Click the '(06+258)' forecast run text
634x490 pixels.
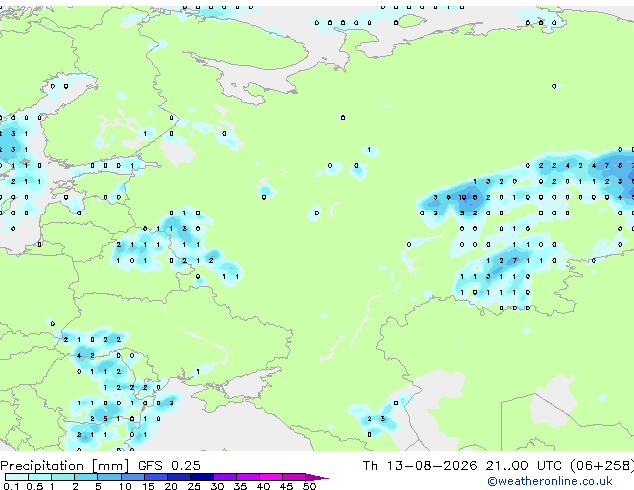(602, 466)
